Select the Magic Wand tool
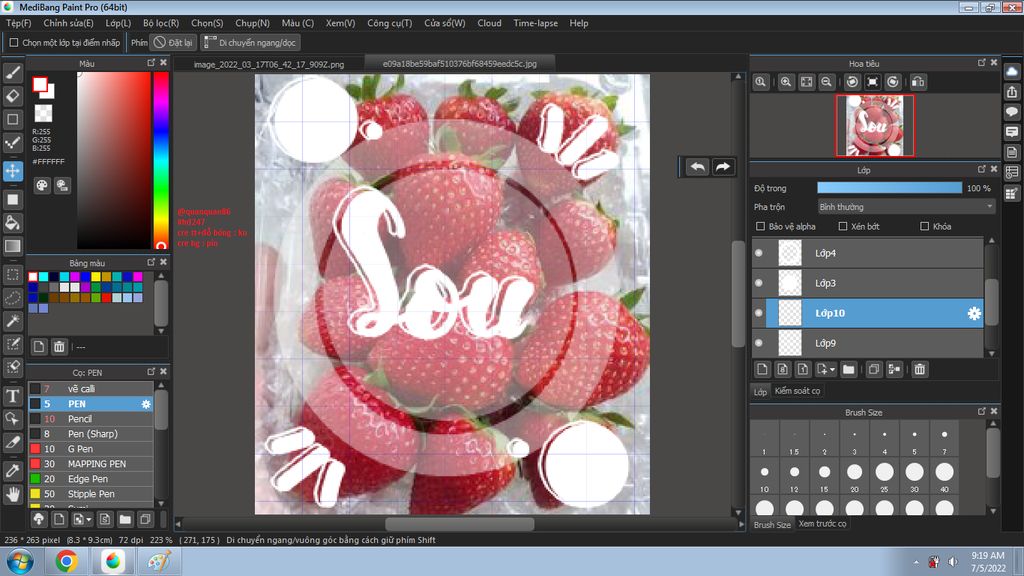1024x576 pixels. [x=12, y=321]
